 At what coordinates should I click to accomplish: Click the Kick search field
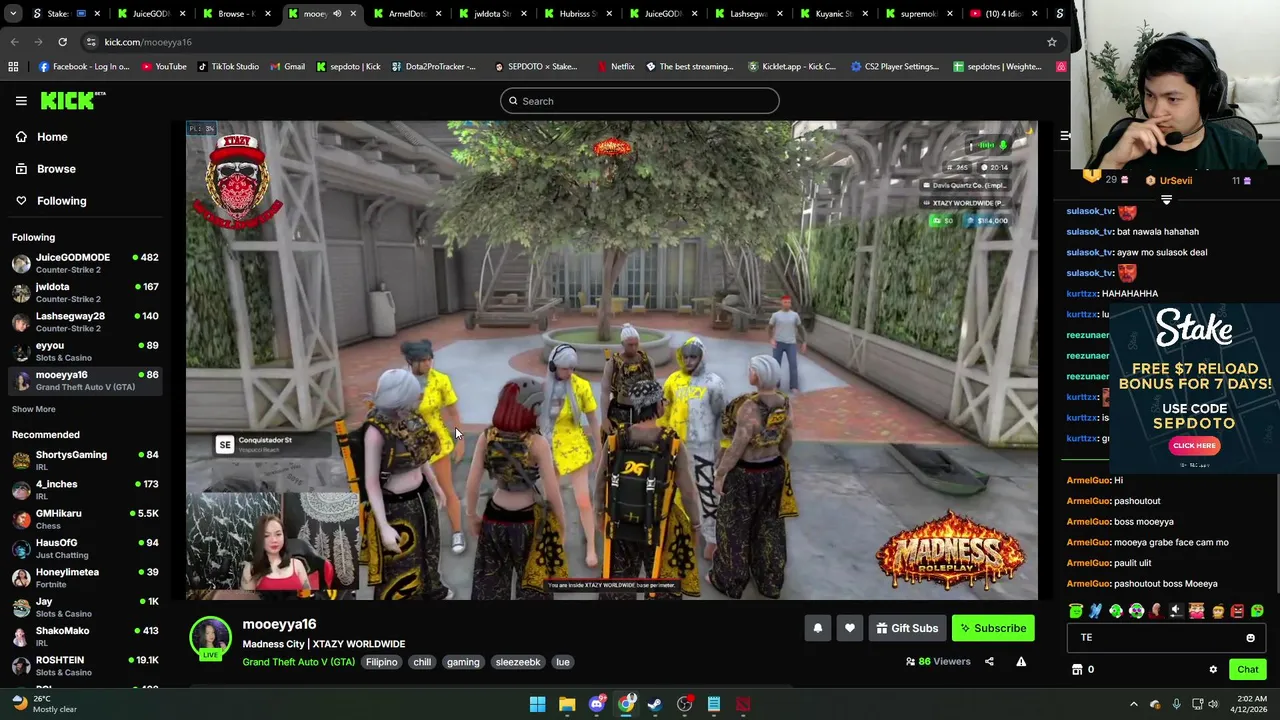(640, 101)
